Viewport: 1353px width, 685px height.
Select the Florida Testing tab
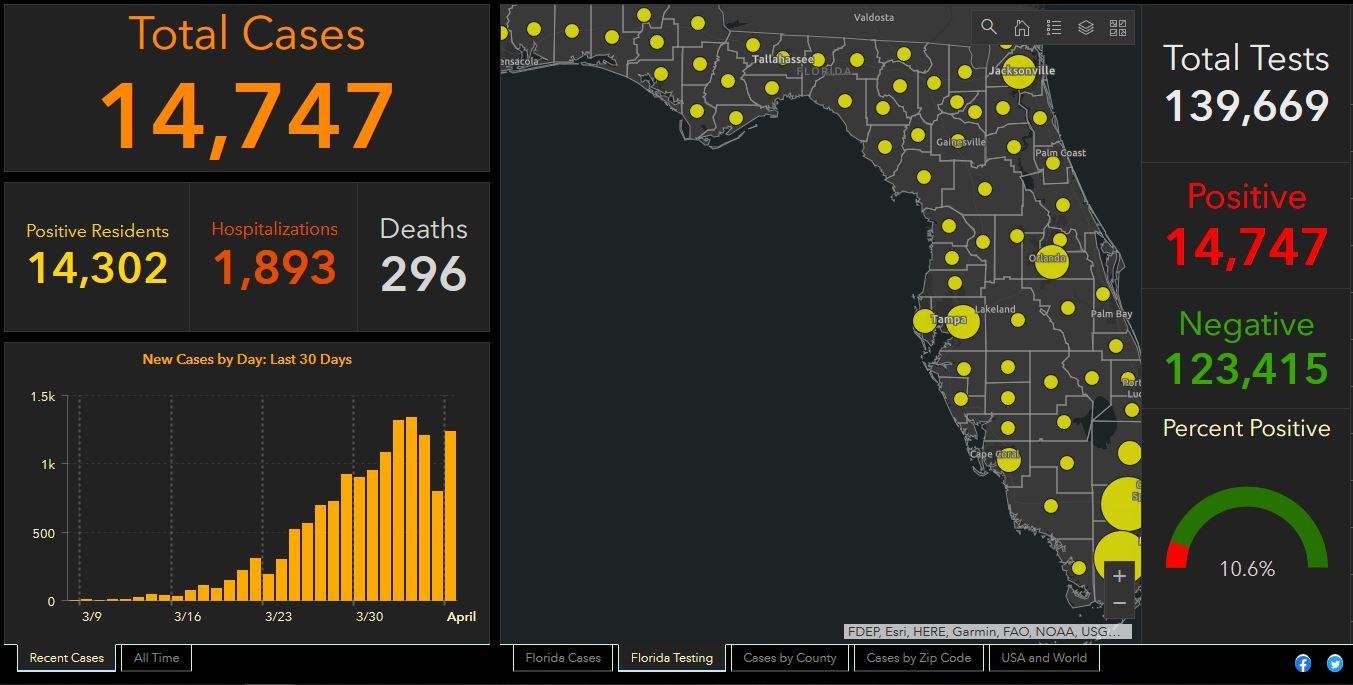coord(672,657)
